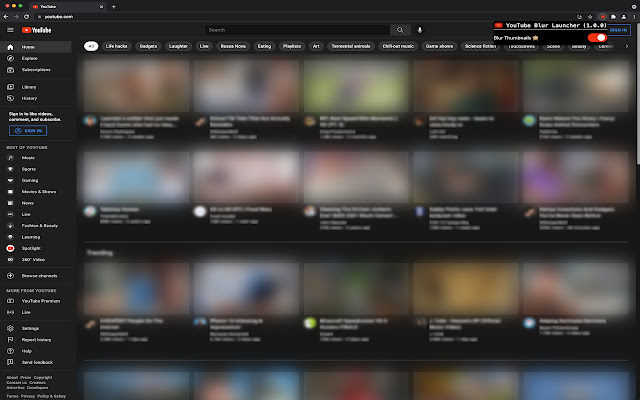Click the search magnifier button
The width and height of the screenshot is (640, 400).
point(400,30)
